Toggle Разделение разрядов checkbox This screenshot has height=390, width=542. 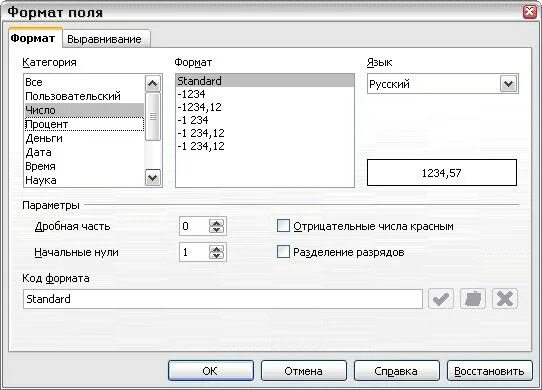click(x=283, y=252)
